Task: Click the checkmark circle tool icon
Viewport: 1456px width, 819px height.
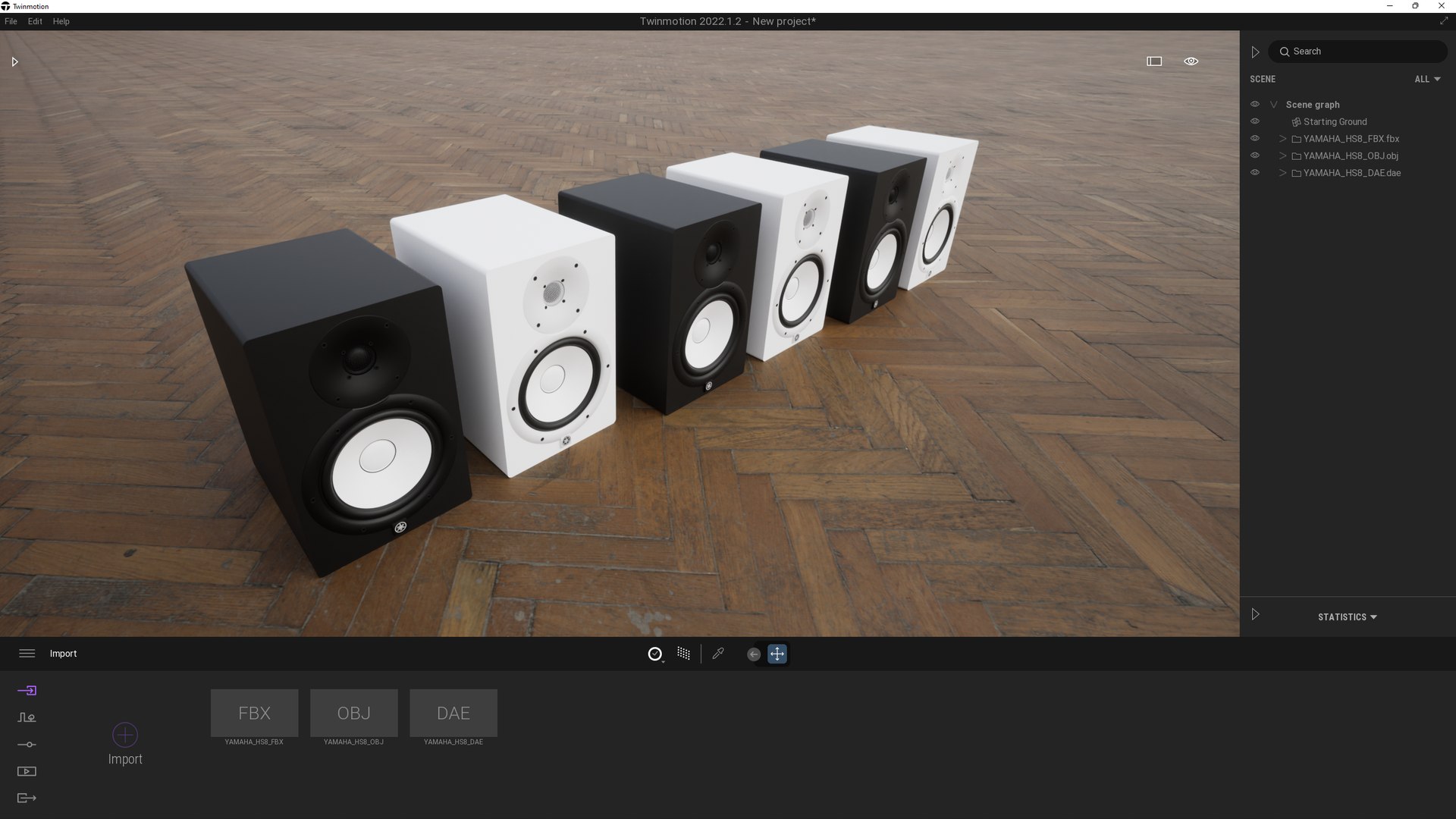Action: click(655, 654)
